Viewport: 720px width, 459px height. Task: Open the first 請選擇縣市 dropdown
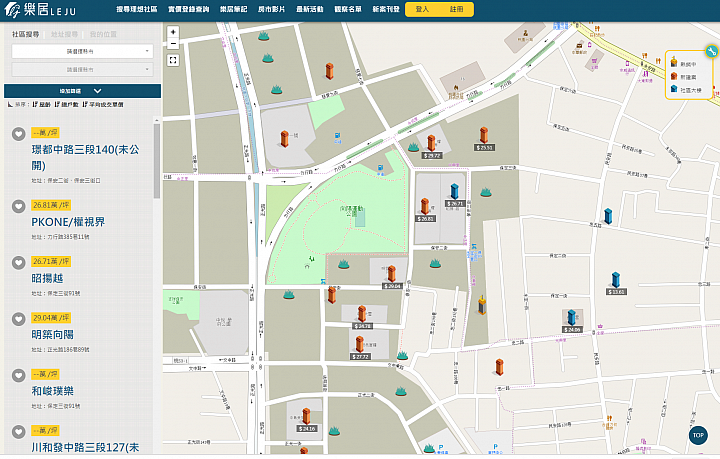pos(82,51)
